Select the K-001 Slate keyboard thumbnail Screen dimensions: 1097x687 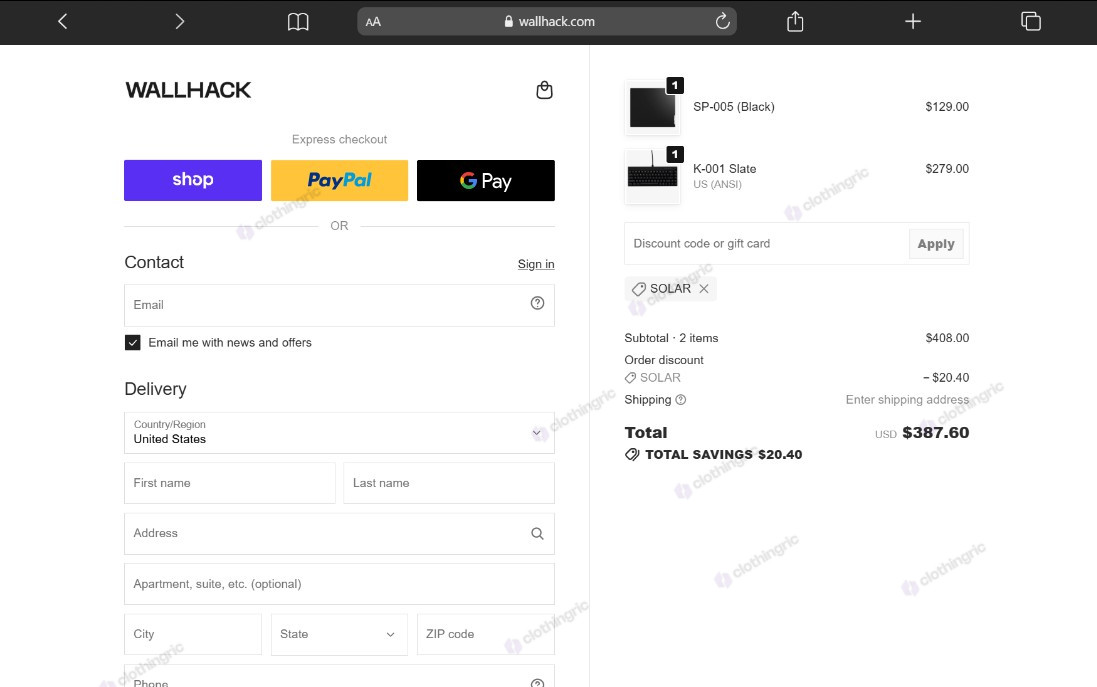(x=652, y=176)
